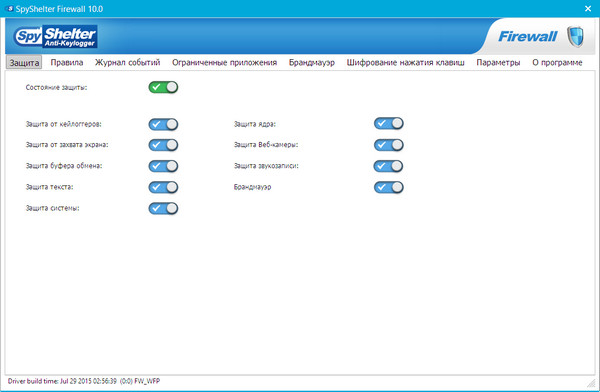The image size is (600, 392).
Task: Click the Защита буфера обмена label
Action: pyautogui.click(x=64, y=166)
